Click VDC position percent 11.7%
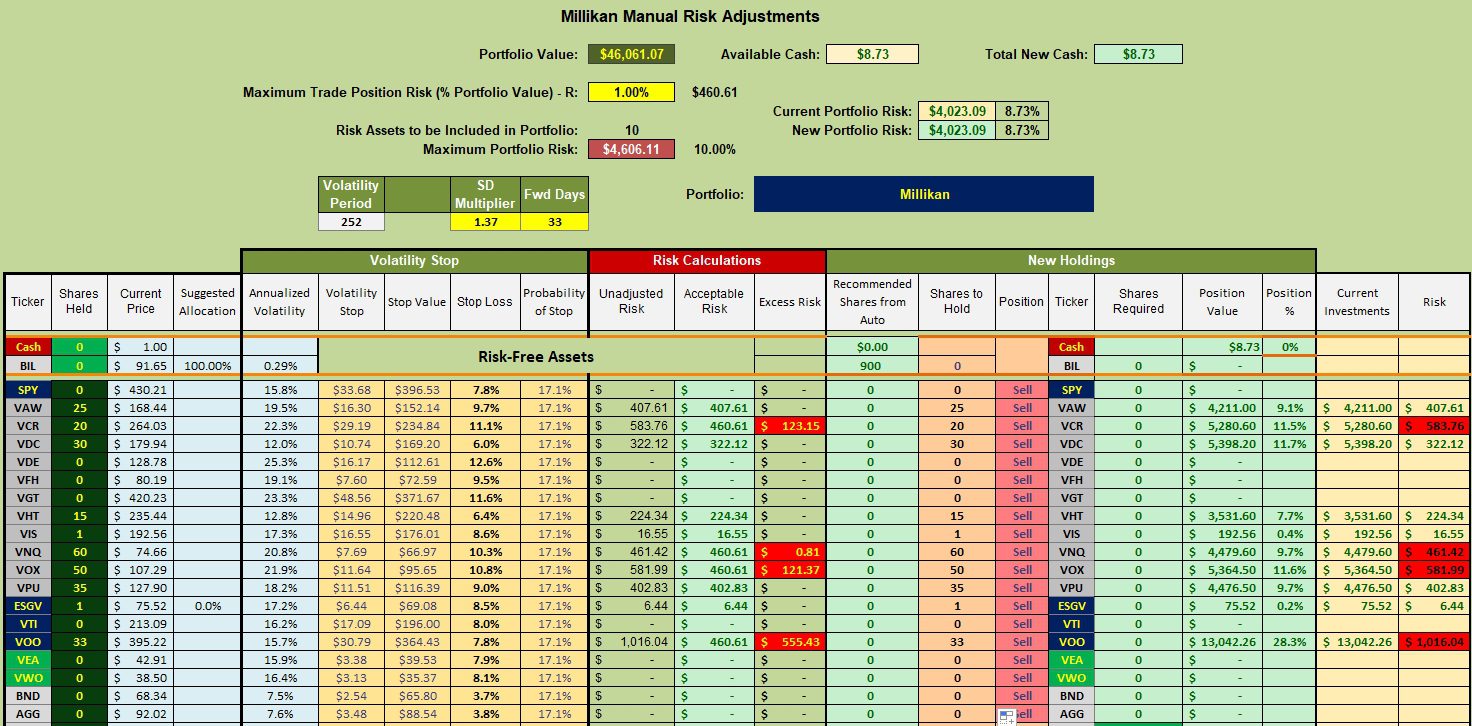This screenshot has height=726, width=1472. 1289,443
